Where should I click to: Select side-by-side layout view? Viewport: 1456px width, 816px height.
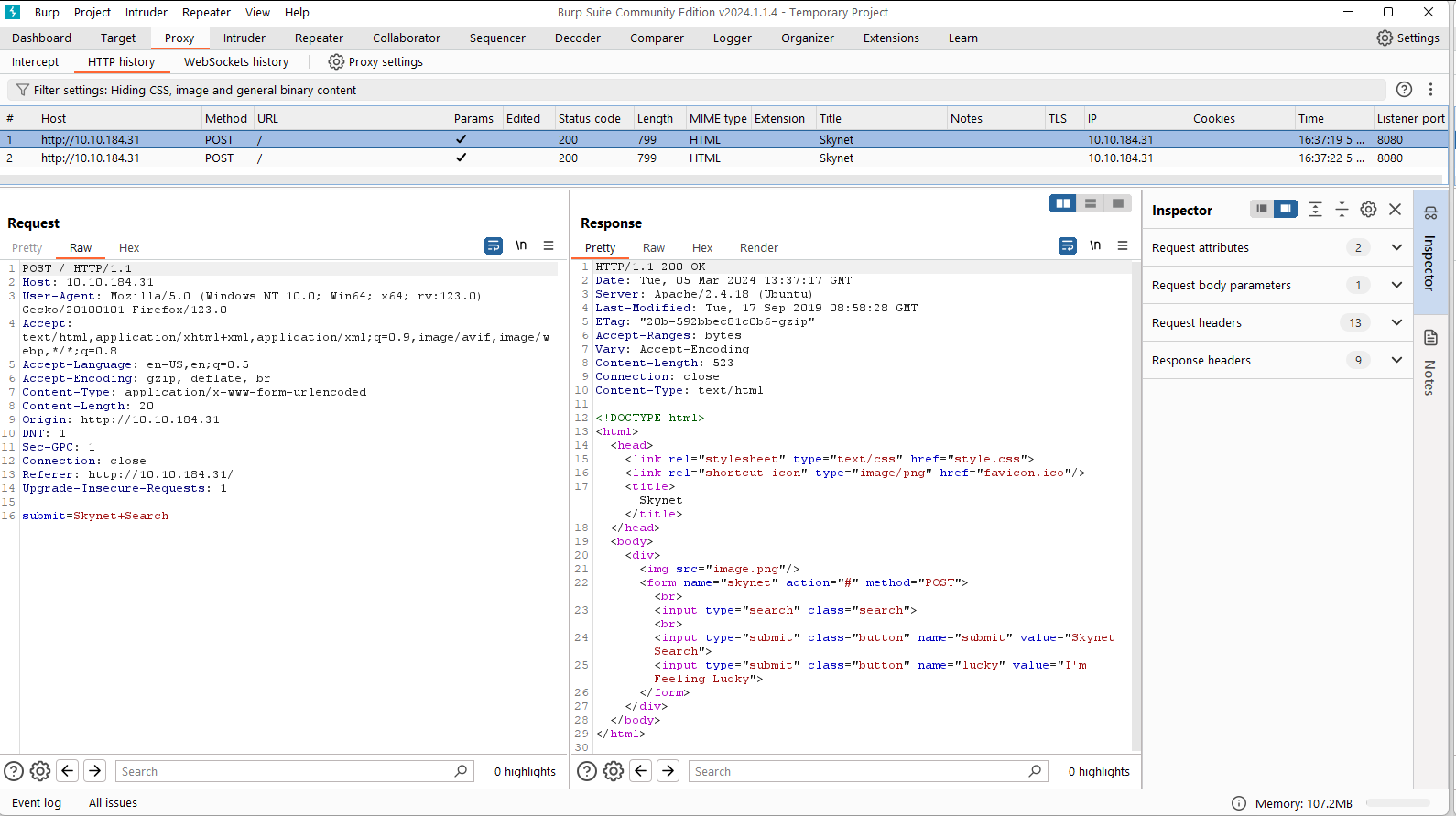click(x=1063, y=203)
